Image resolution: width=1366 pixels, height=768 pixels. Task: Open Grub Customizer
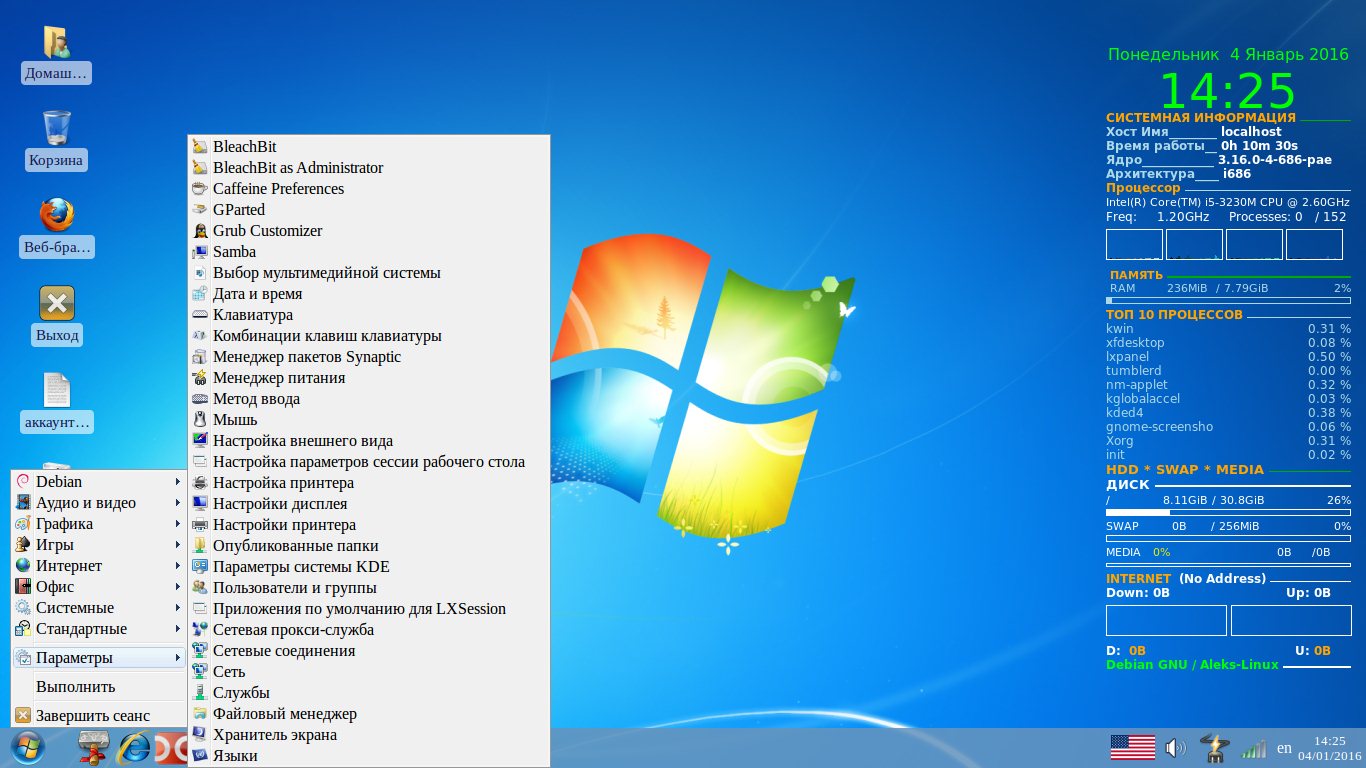coord(369,230)
